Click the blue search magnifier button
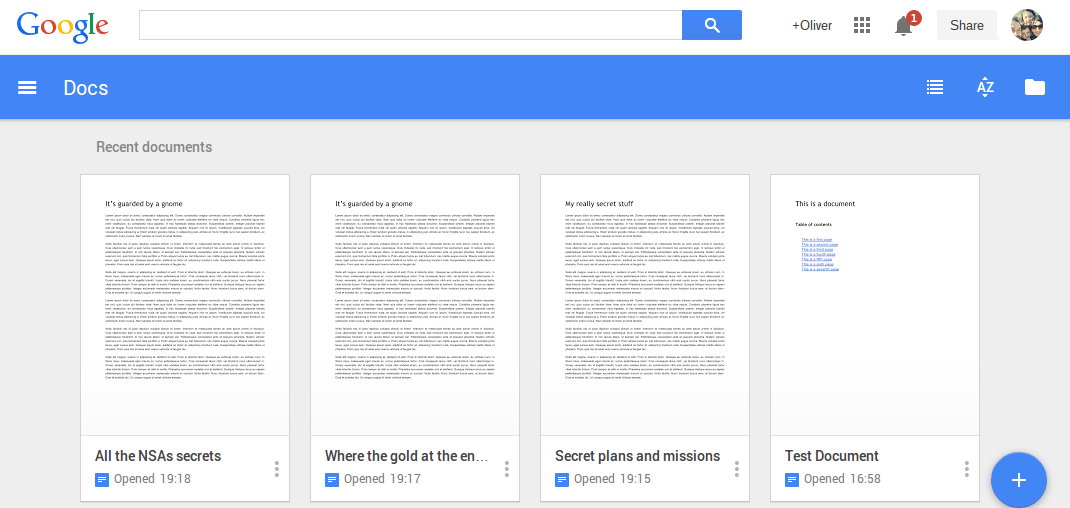 (x=712, y=25)
